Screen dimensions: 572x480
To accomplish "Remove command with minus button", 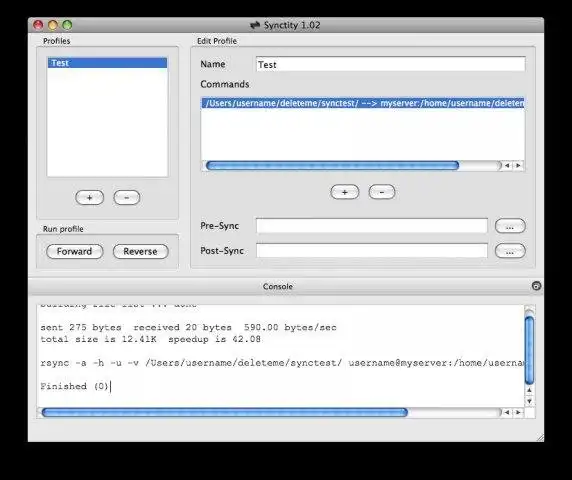I will (382, 192).
